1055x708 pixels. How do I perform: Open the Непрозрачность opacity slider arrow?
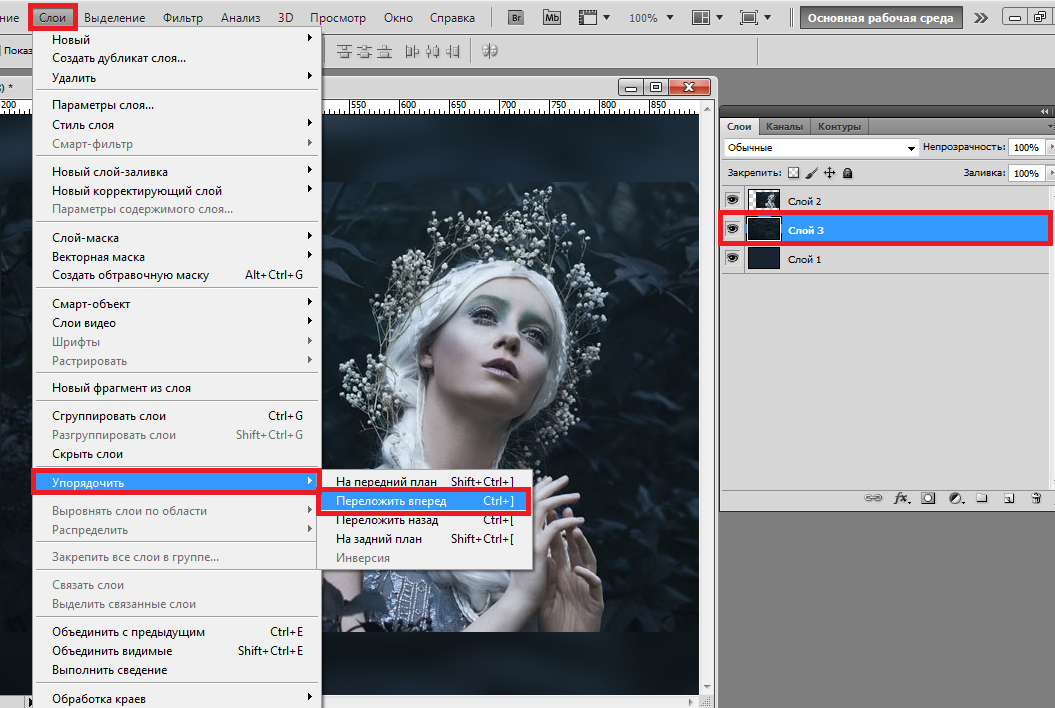[1049, 147]
